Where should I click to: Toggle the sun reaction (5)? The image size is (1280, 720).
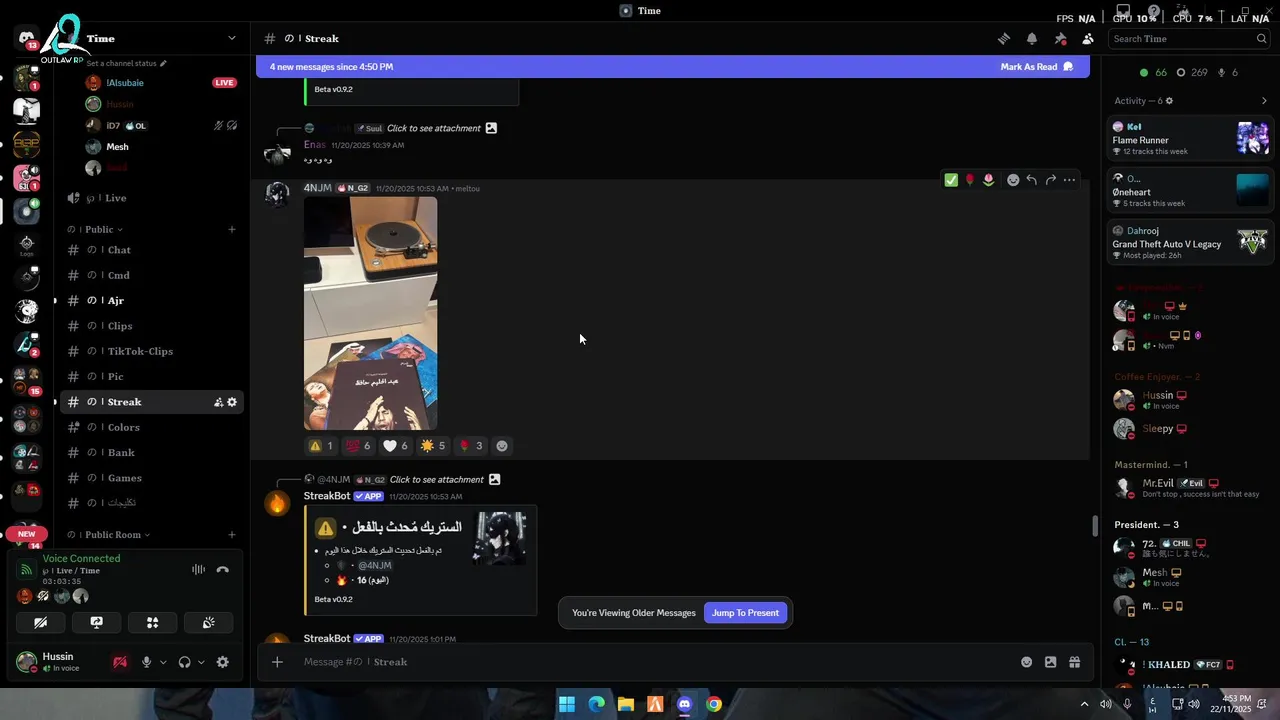[433, 446]
